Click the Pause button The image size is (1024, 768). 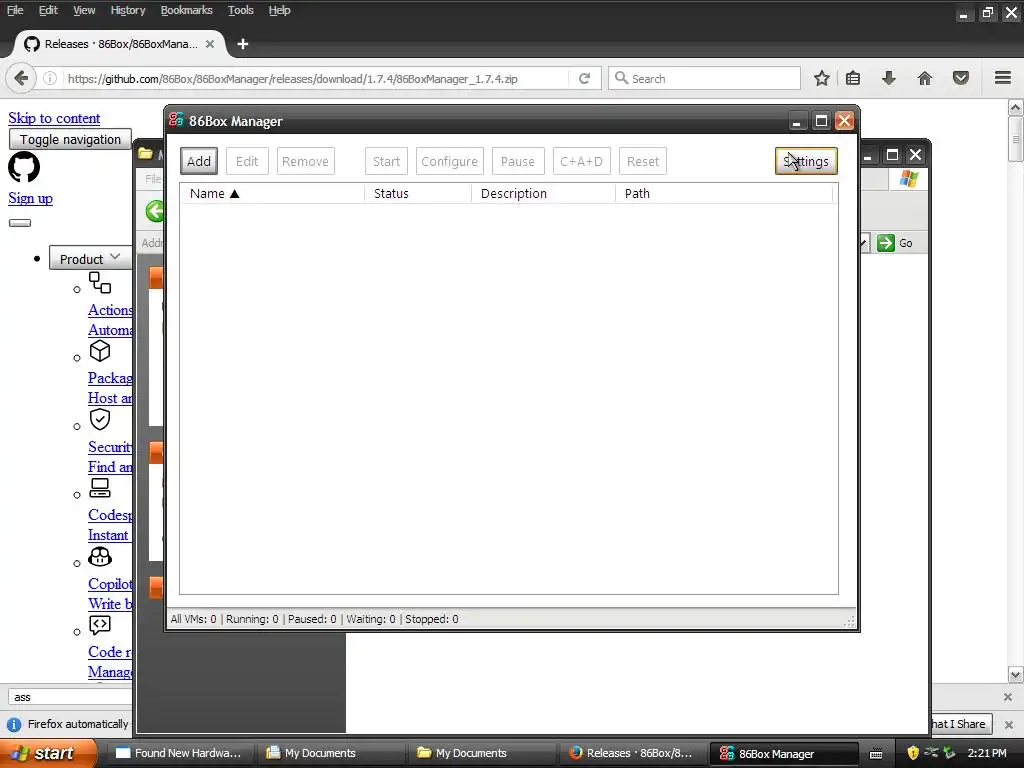pyautogui.click(x=517, y=161)
